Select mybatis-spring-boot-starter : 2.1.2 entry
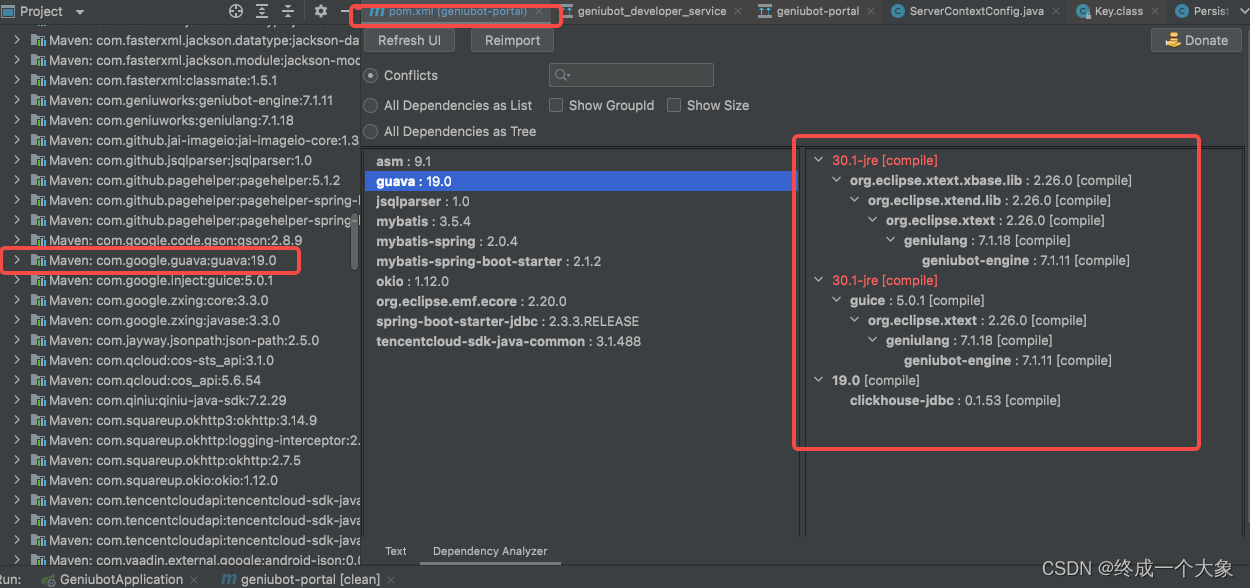The height and width of the screenshot is (588, 1250). [580, 261]
